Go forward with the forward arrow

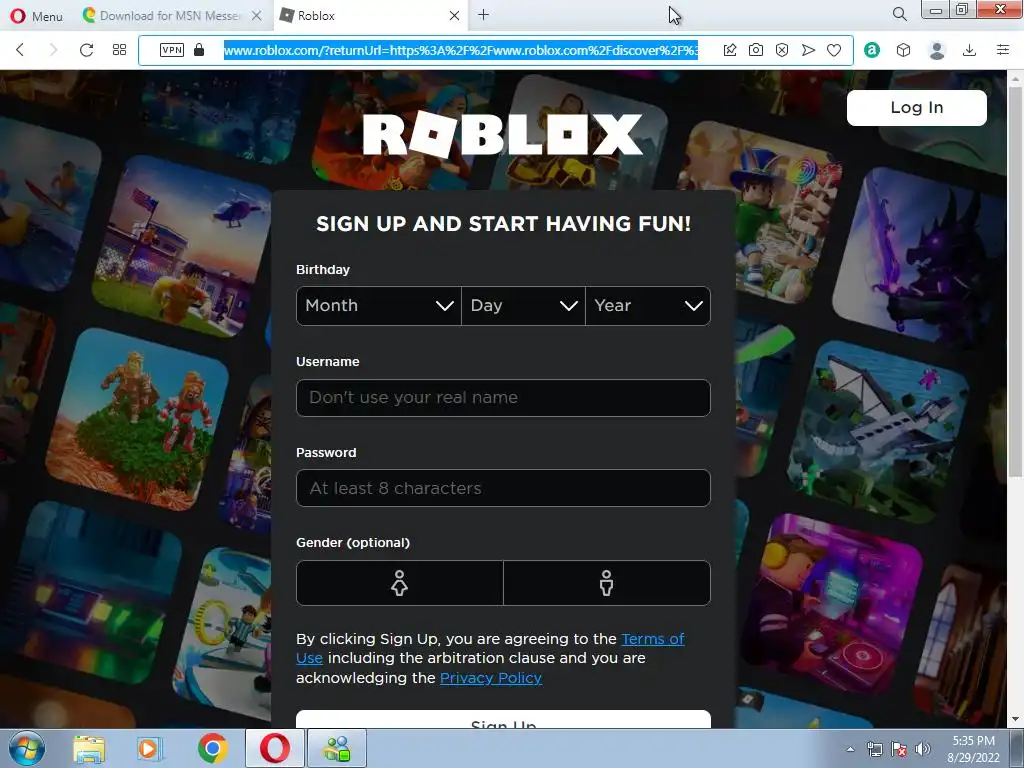[54, 50]
